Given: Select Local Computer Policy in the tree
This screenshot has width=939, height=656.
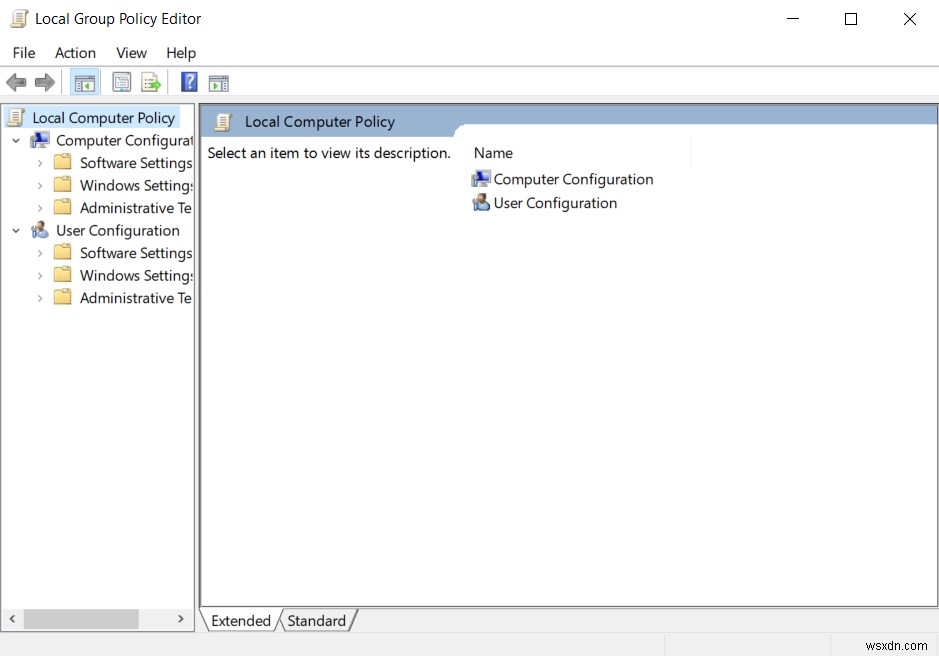Looking at the screenshot, I should click(x=104, y=117).
